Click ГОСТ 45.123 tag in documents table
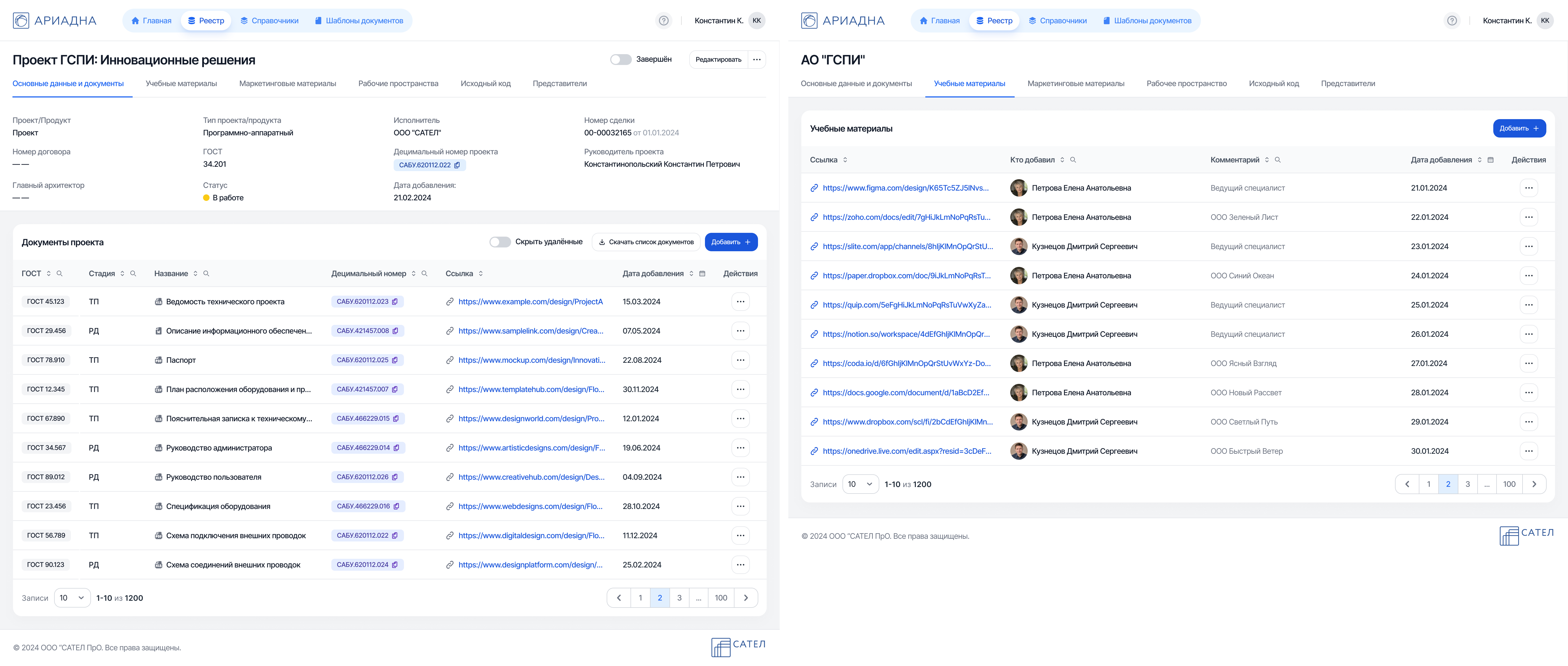Image resolution: width=1568 pixels, height=666 pixels. coord(46,302)
